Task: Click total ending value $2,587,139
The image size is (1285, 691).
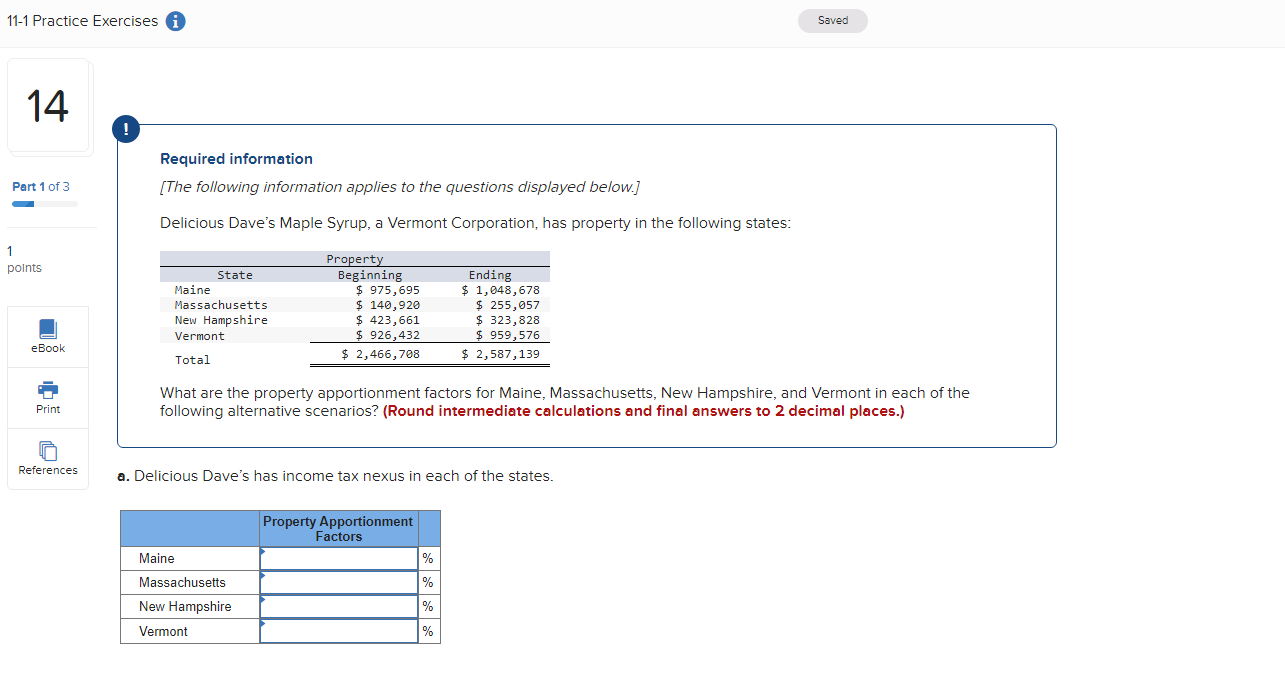Action: pyautogui.click(x=500, y=354)
